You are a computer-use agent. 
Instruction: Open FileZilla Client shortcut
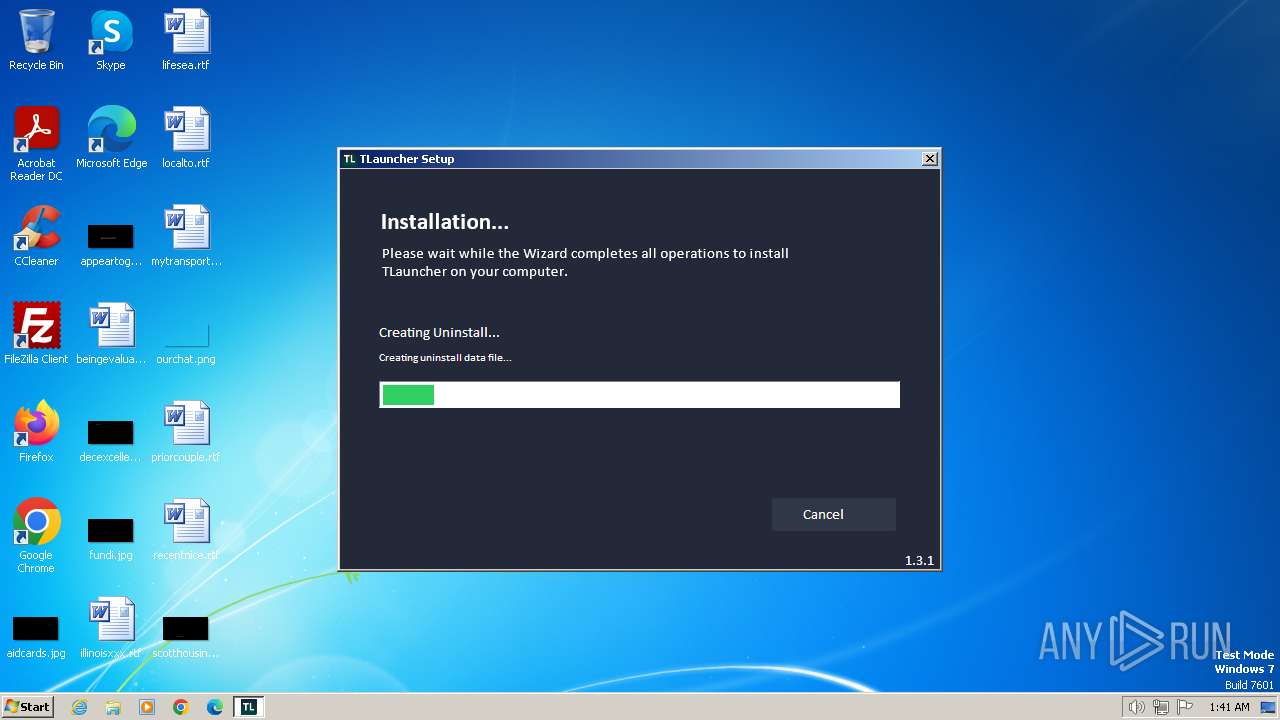point(36,334)
